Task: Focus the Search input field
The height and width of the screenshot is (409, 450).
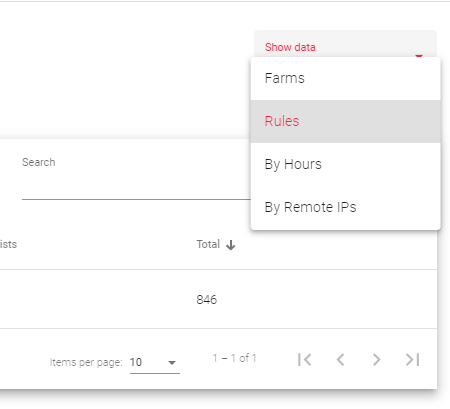Action: [136, 188]
